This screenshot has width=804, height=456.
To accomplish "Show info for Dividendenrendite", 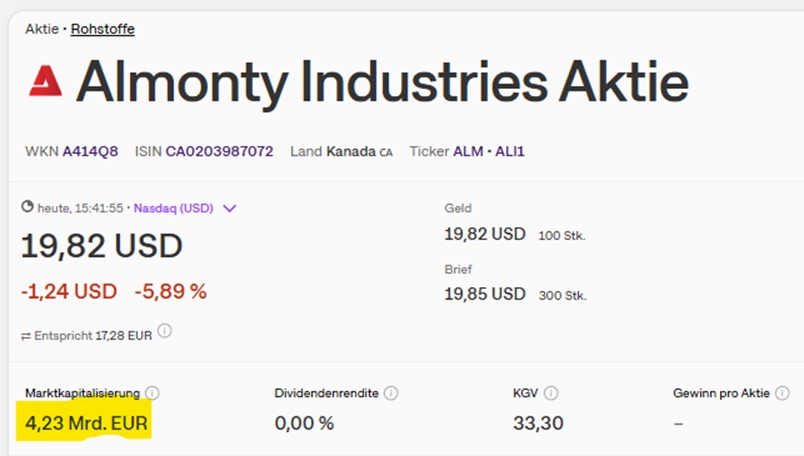I will tap(391, 393).
